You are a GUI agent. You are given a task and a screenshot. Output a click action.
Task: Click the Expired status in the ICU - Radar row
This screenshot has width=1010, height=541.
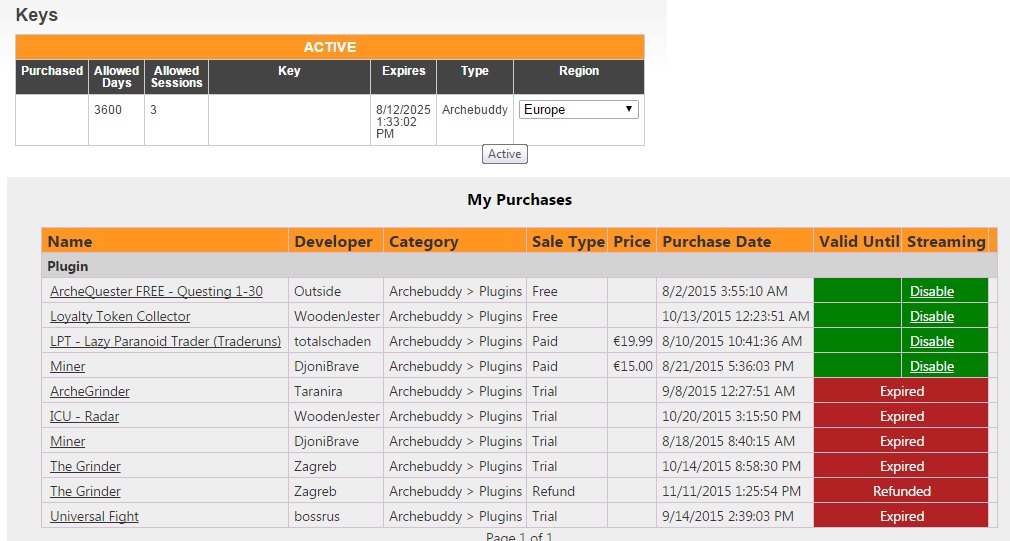pos(902,417)
